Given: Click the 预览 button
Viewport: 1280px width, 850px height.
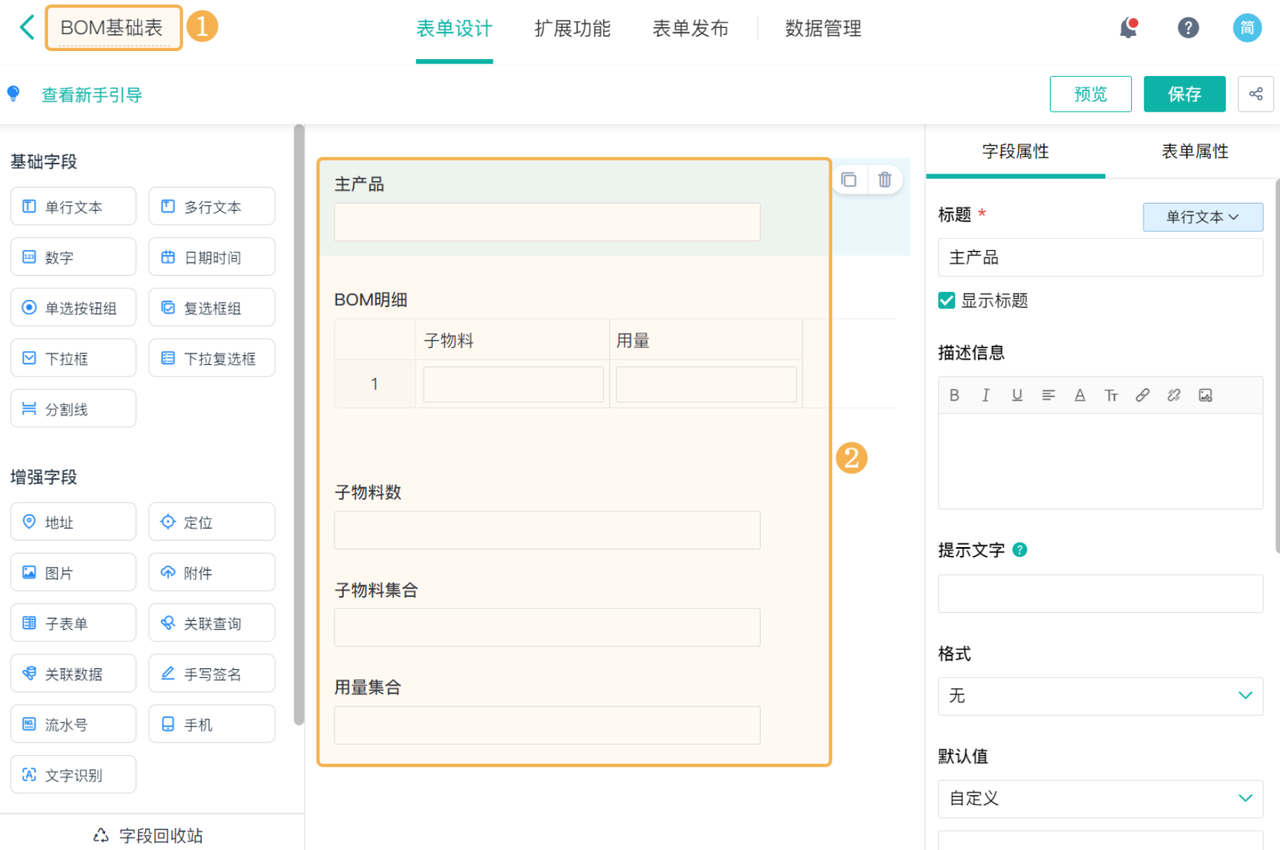Looking at the screenshot, I should point(1091,94).
